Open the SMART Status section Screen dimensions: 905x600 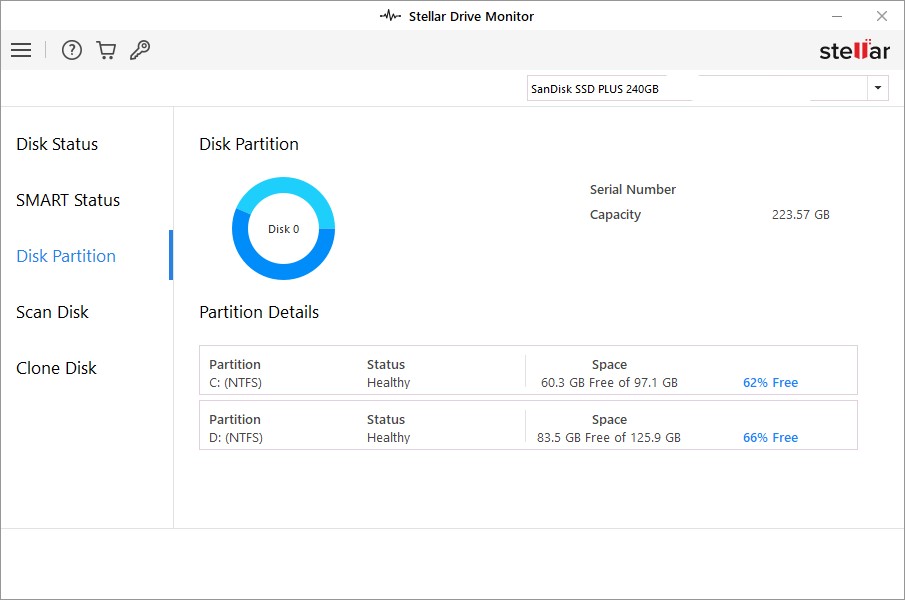[68, 200]
